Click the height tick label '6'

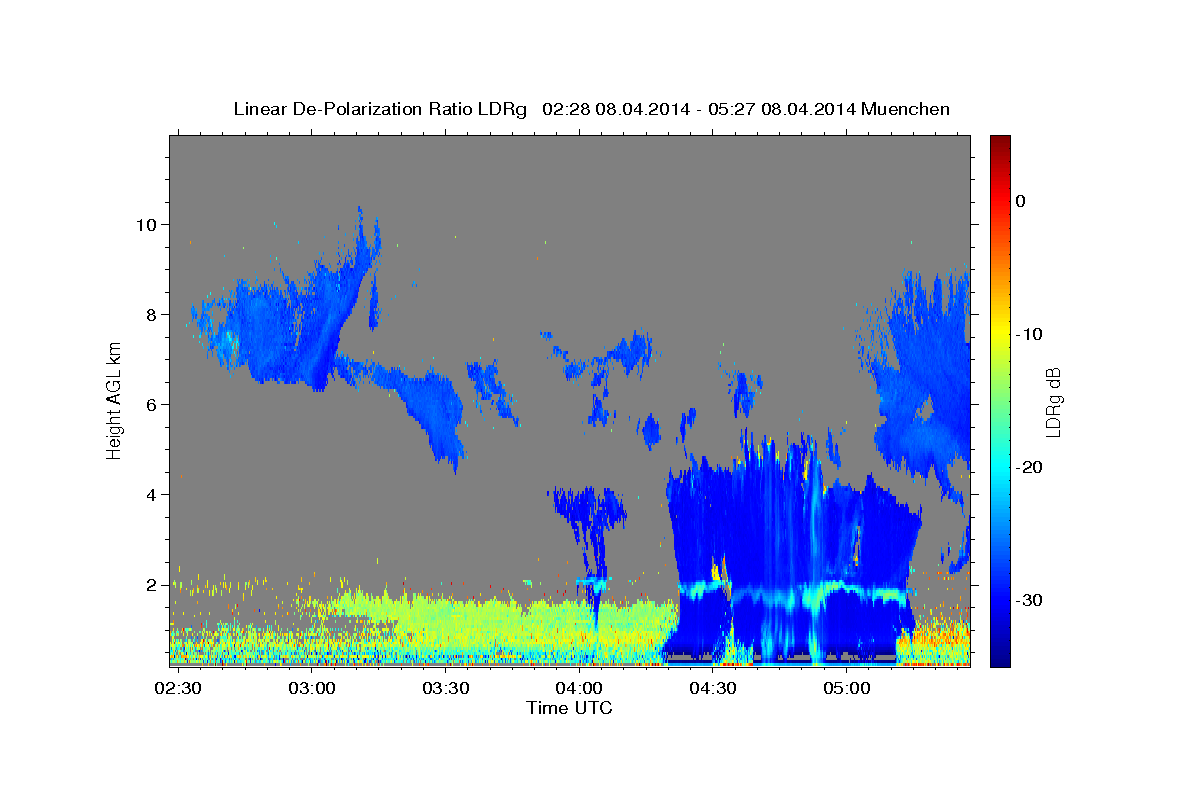pos(152,404)
